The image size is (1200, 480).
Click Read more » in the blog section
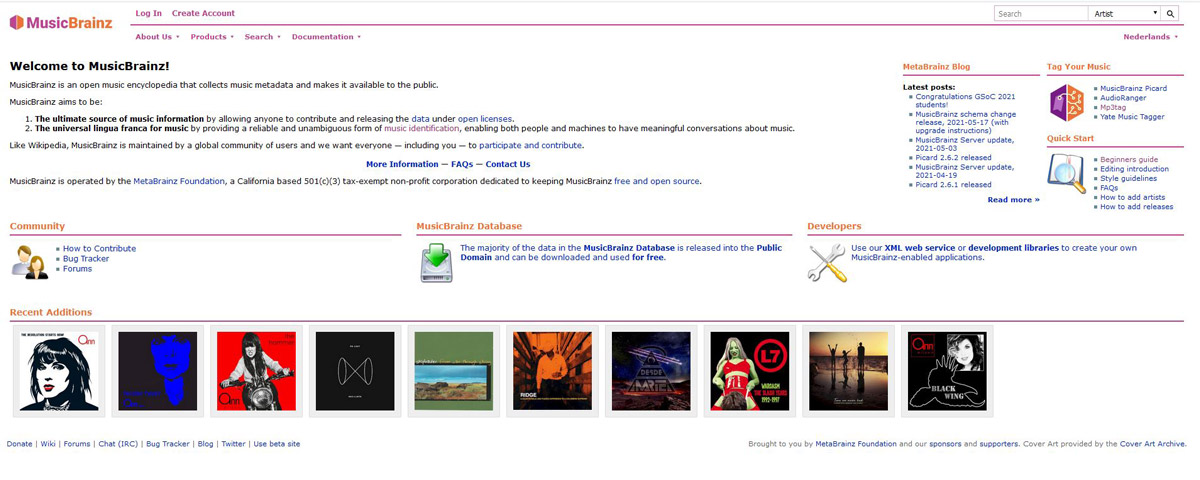[x=1013, y=200]
